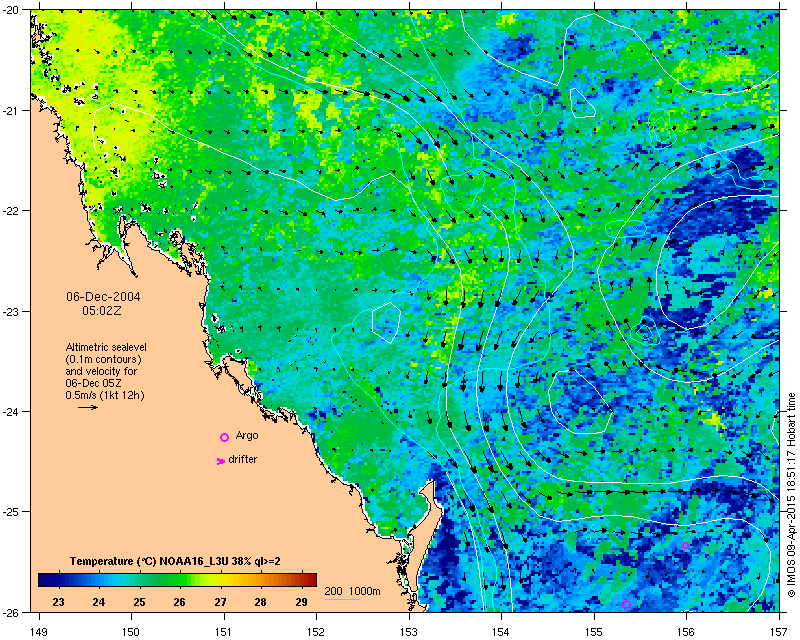Click the latitude axis label '-23'
This screenshot has width=800, height=640.
[10, 311]
